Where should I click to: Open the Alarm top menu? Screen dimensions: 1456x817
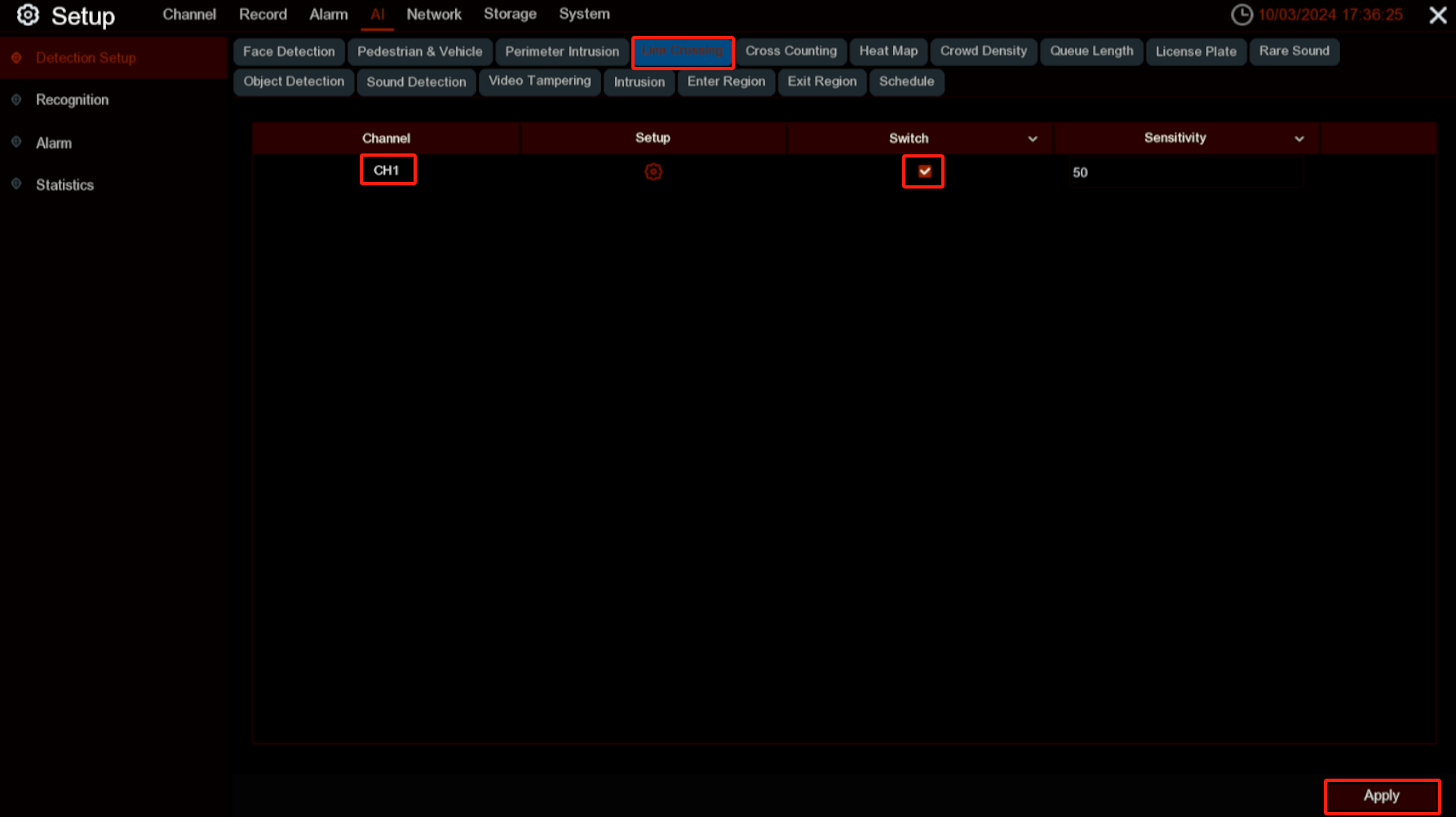(329, 15)
